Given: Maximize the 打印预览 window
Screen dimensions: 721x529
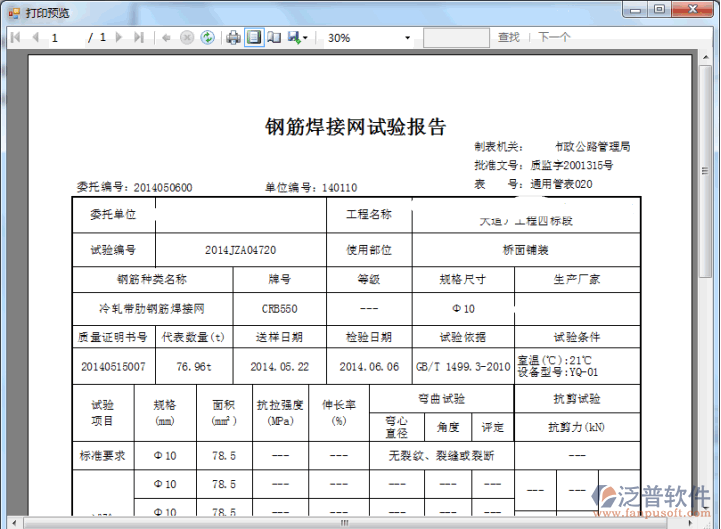Looking at the screenshot, I should (x=660, y=9).
